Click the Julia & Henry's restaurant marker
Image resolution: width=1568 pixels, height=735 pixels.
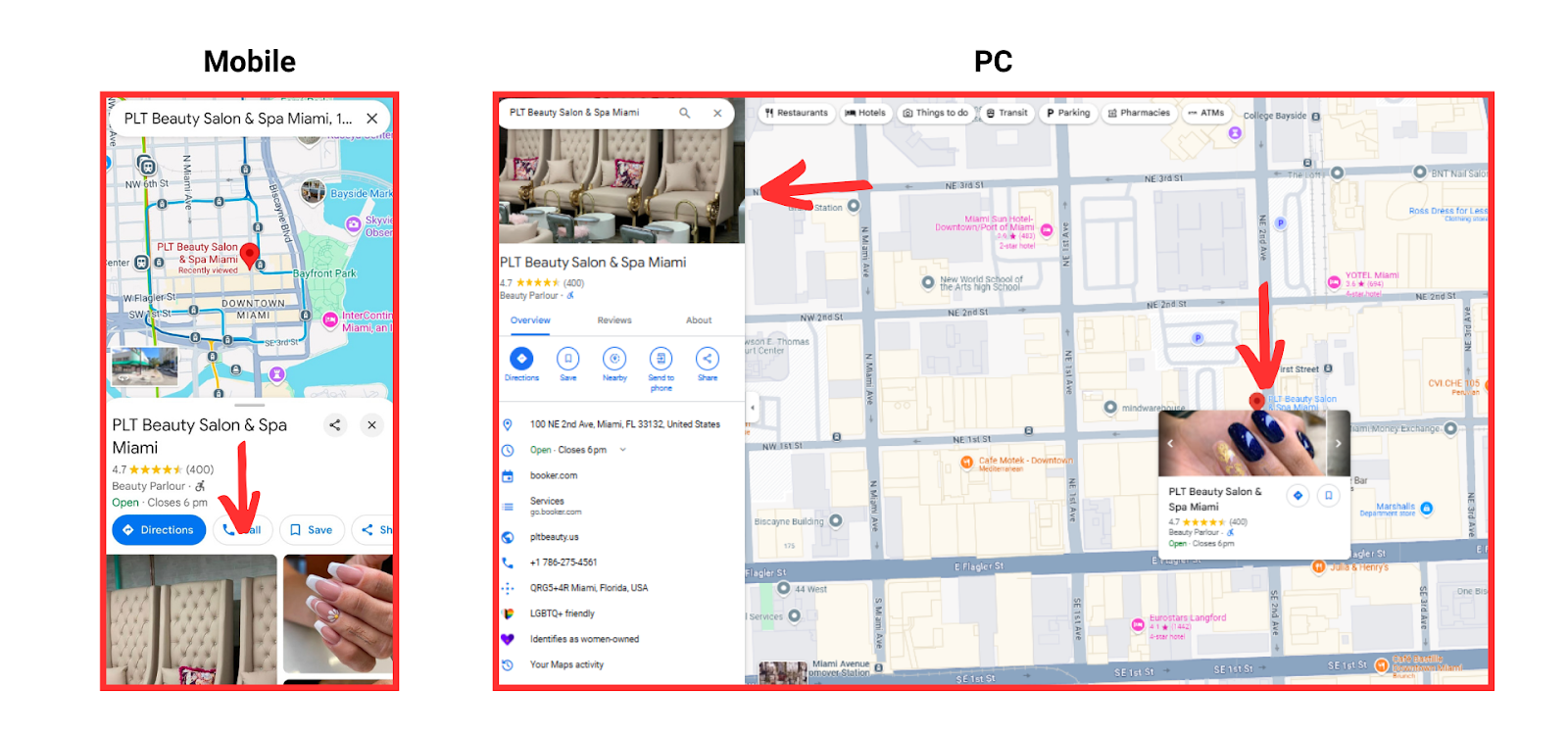(1319, 566)
